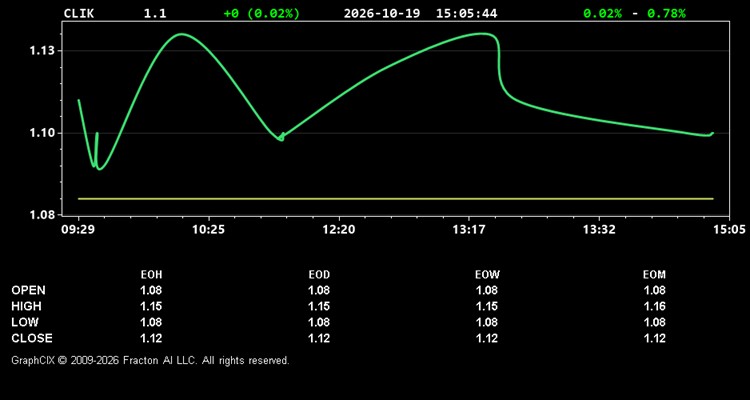Click the EOM LOW value 1.08
The width and height of the screenshot is (750, 400).
coord(654,322)
